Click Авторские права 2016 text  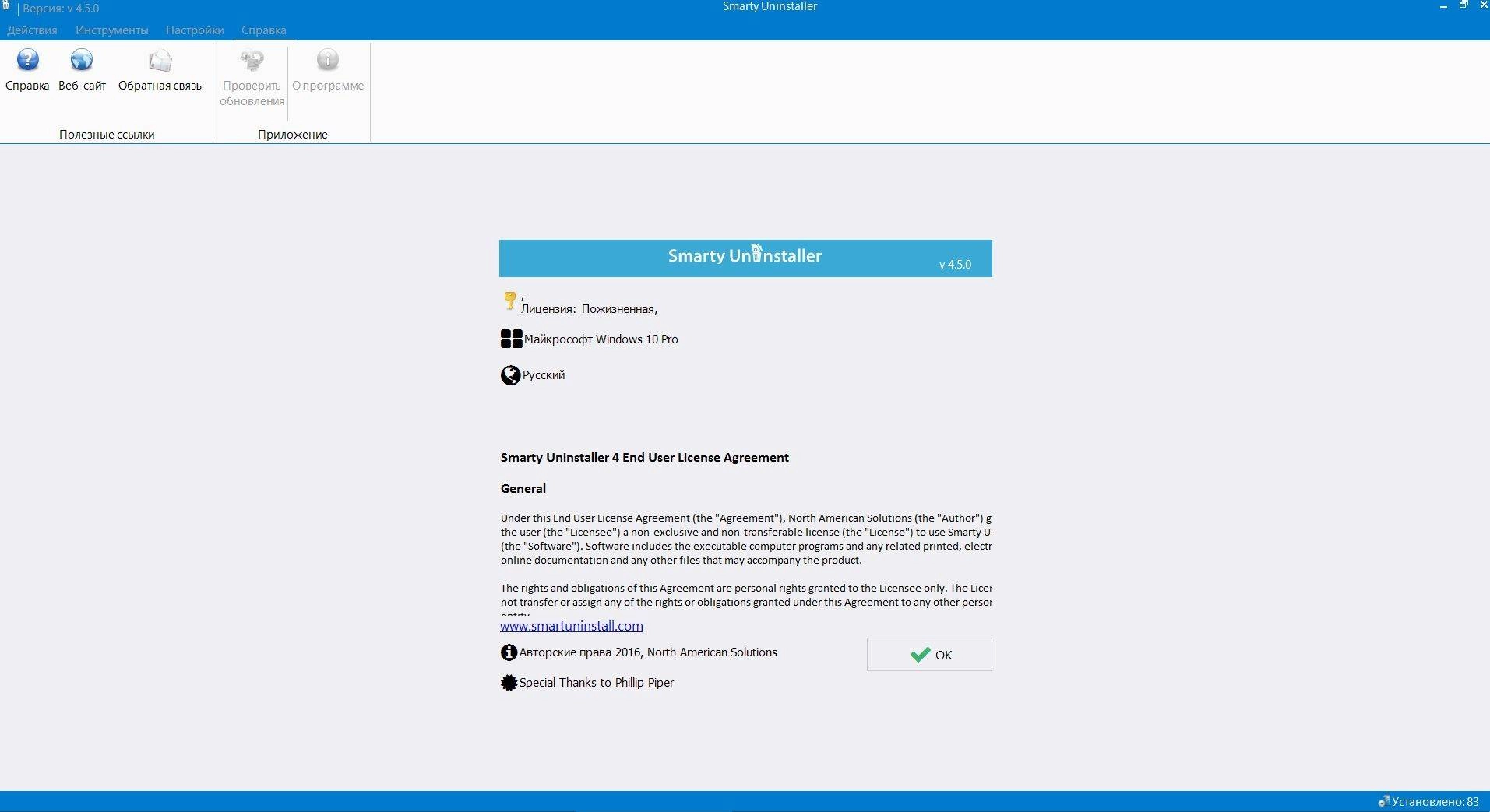(x=648, y=652)
